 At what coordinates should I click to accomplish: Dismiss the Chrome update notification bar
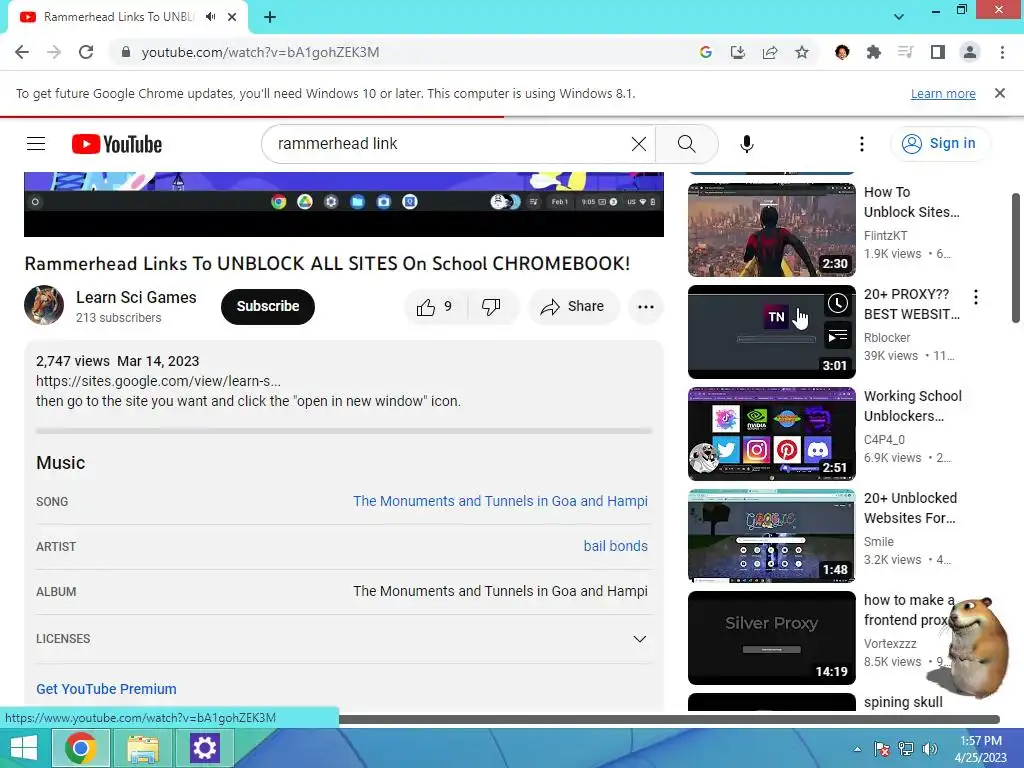click(1000, 93)
